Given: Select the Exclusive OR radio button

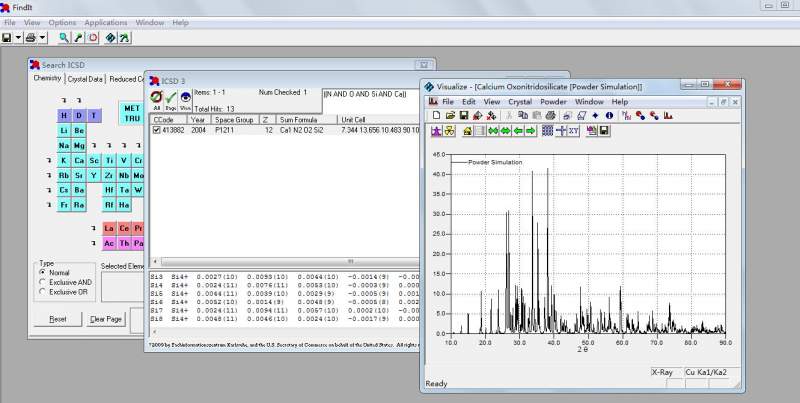Looking at the screenshot, I should click(44, 292).
